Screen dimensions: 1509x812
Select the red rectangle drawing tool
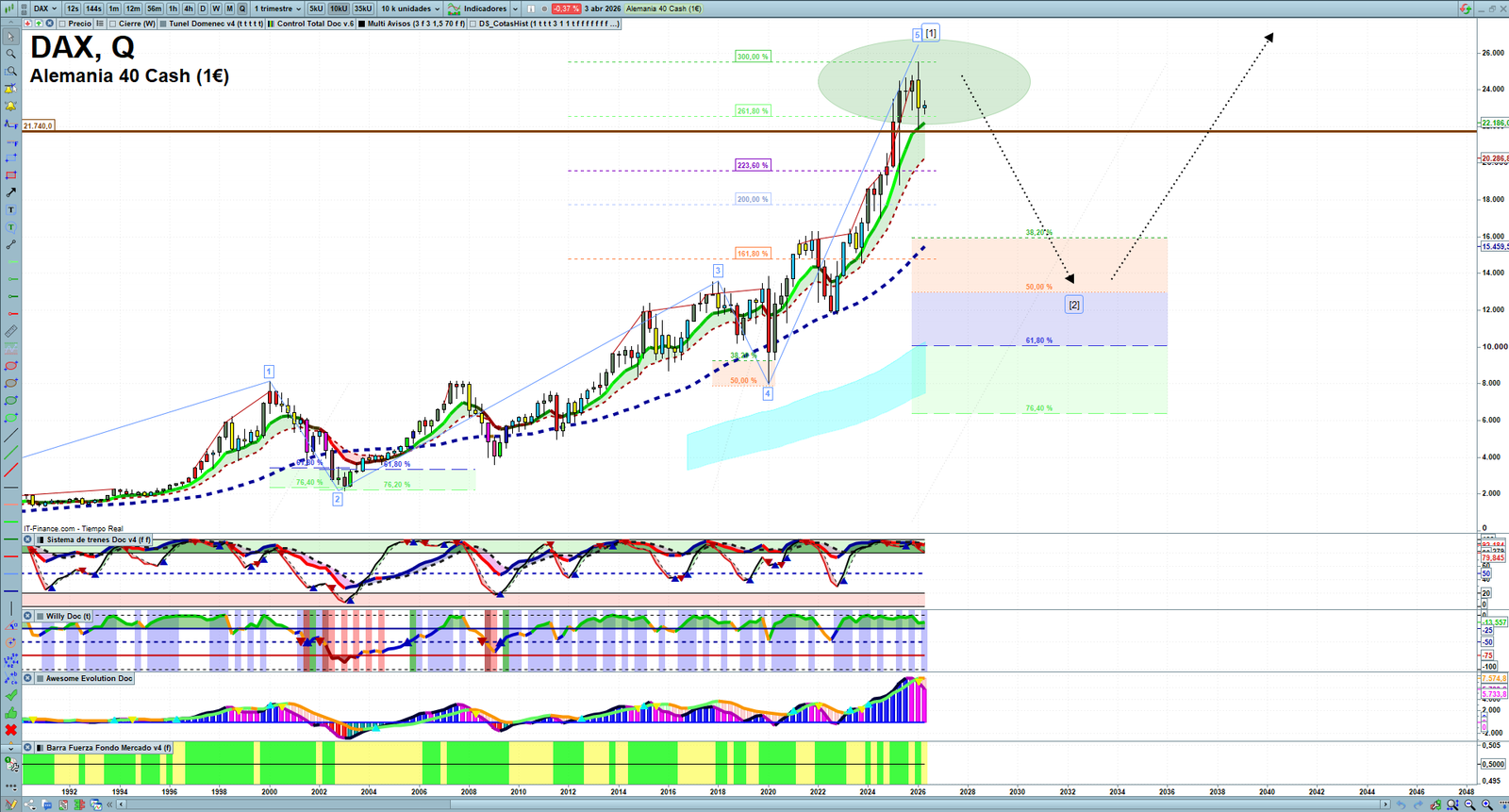10,175
